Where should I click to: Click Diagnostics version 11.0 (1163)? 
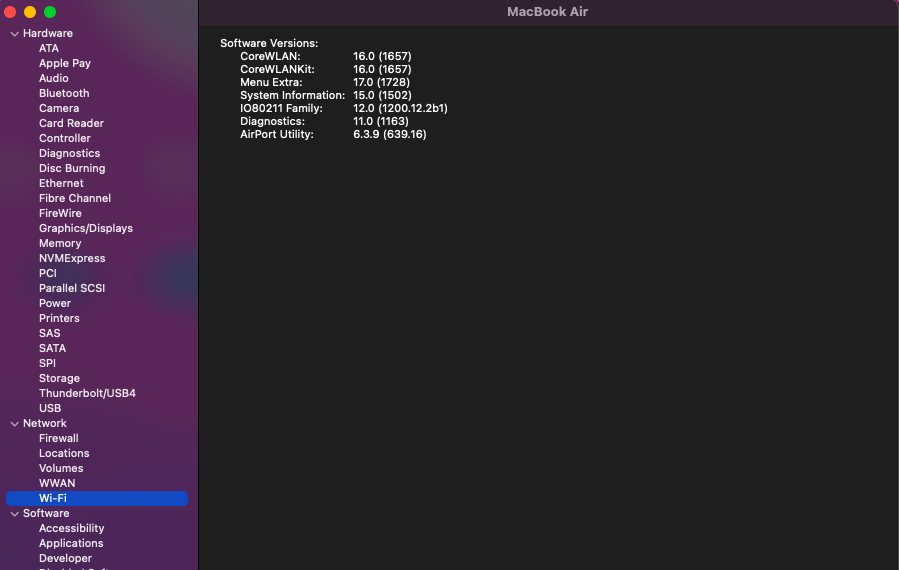tap(381, 121)
